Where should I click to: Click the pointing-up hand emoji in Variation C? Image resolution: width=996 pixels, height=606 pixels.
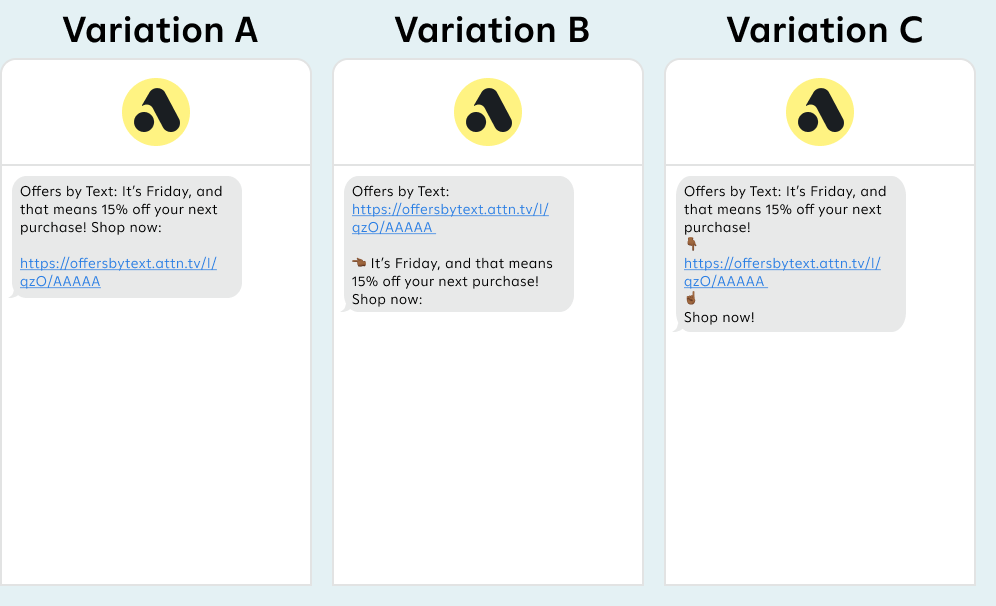coord(691,298)
